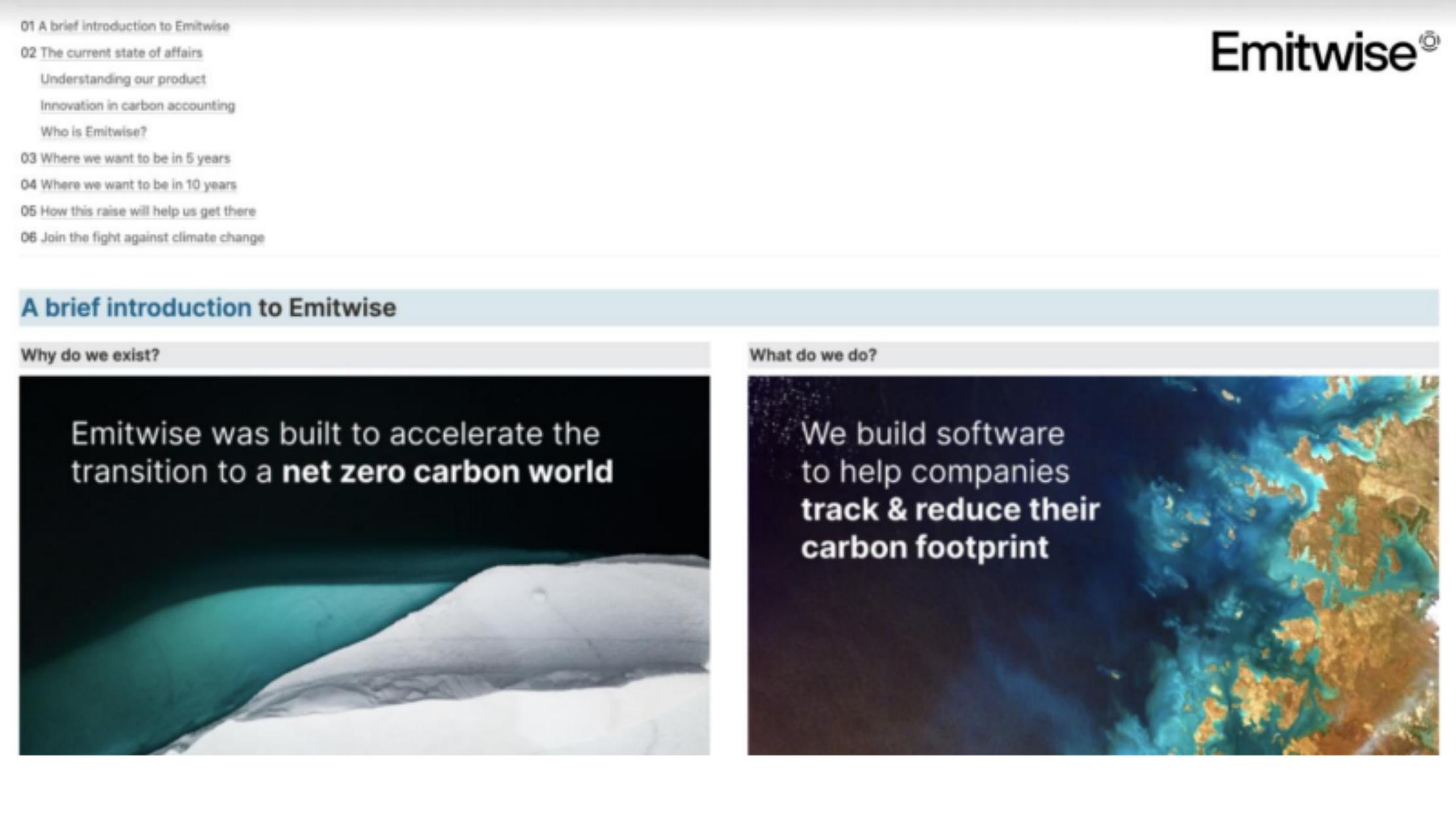Open '01 A brief introduction to Emitwise' link
Viewport: 1456px width, 819px height.
(x=125, y=26)
